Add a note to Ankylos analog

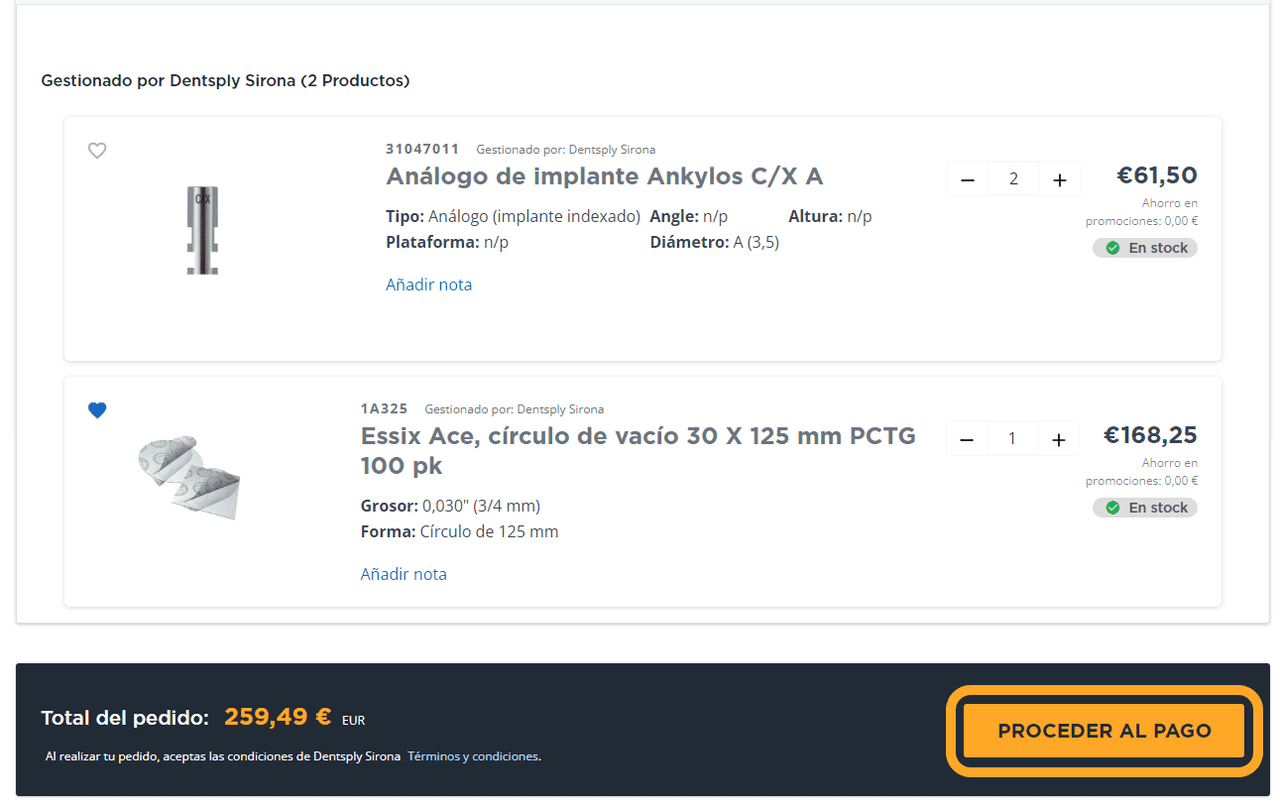[428, 285]
